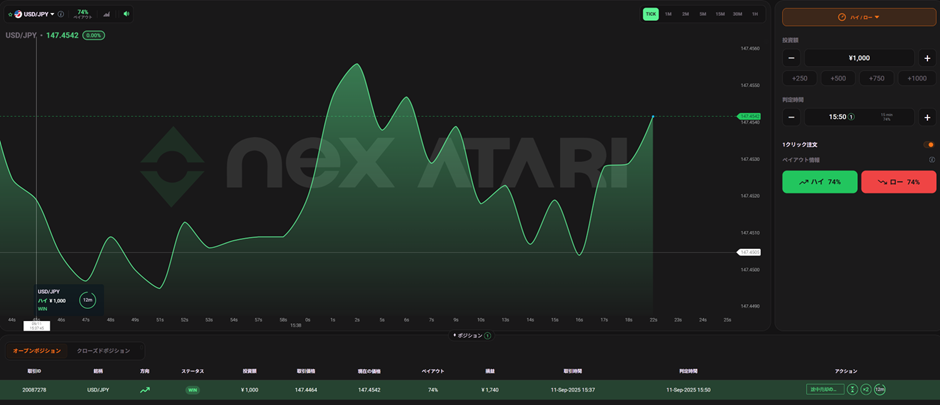Switch to the クローズドポジション tab
Viewport: 940px width, 405px height.
pyautogui.click(x=103, y=351)
